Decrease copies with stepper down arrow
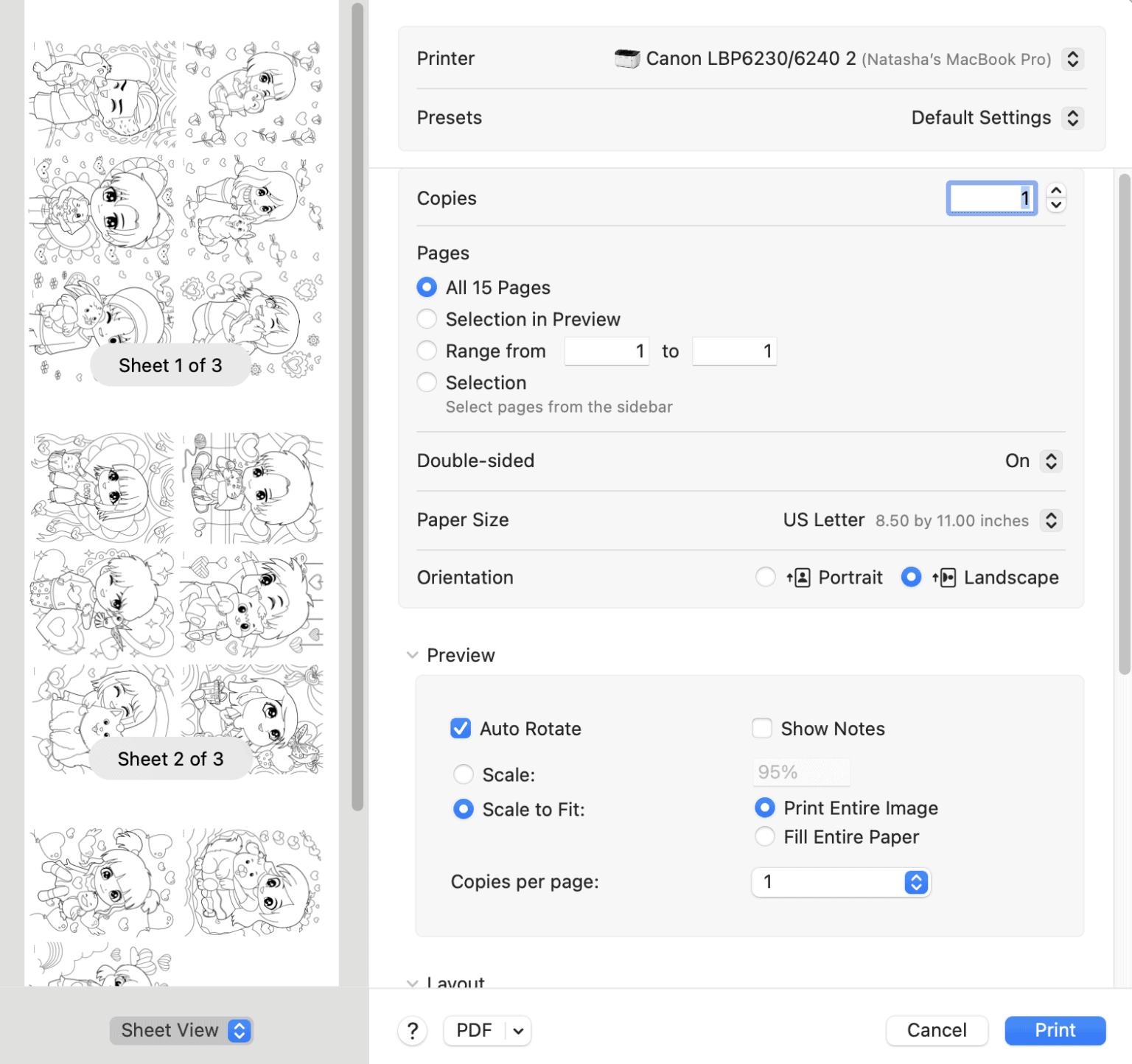Screen dimensions: 1132x1064 click(1056, 205)
